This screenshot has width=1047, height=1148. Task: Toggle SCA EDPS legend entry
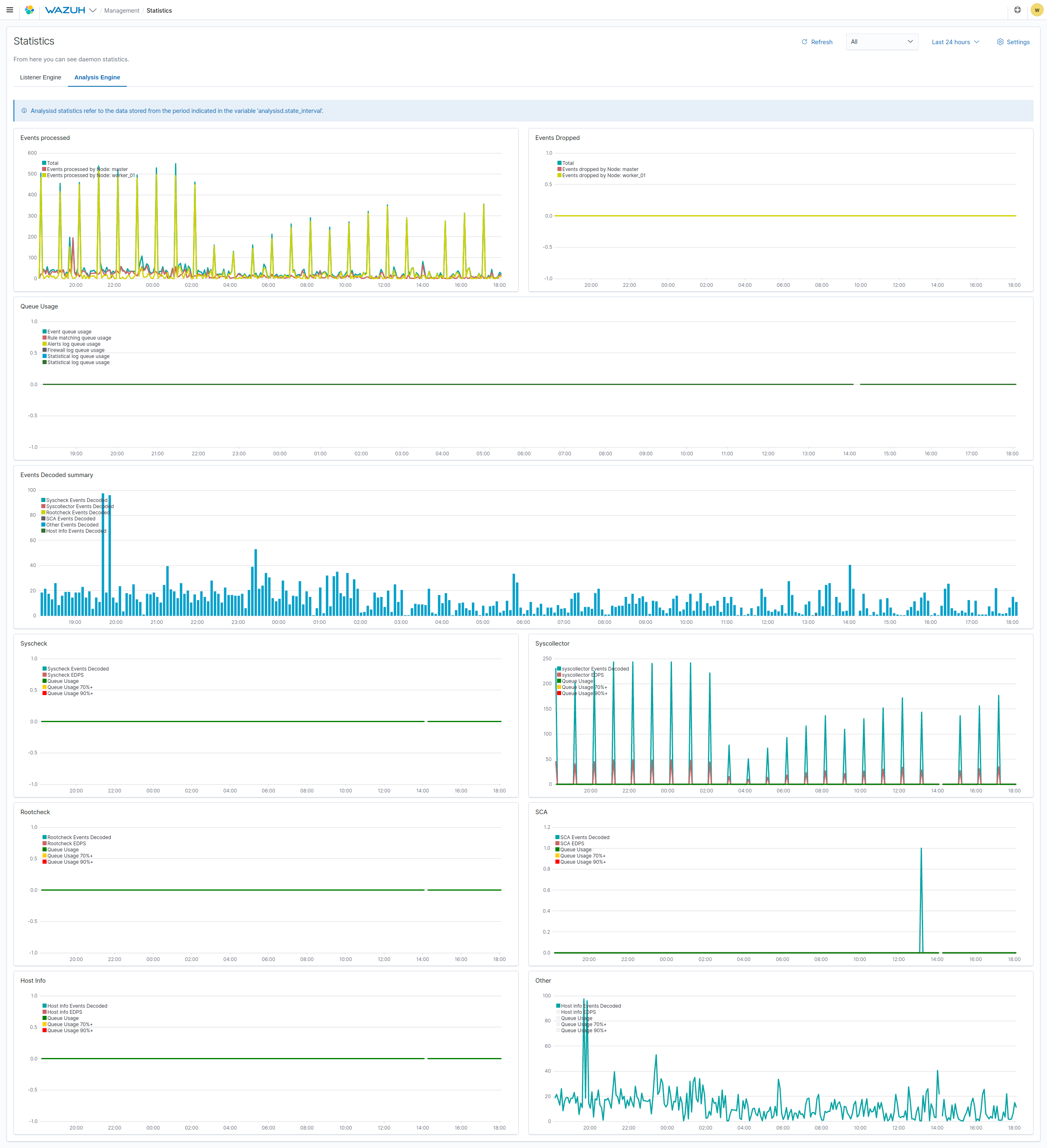(x=569, y=843)
